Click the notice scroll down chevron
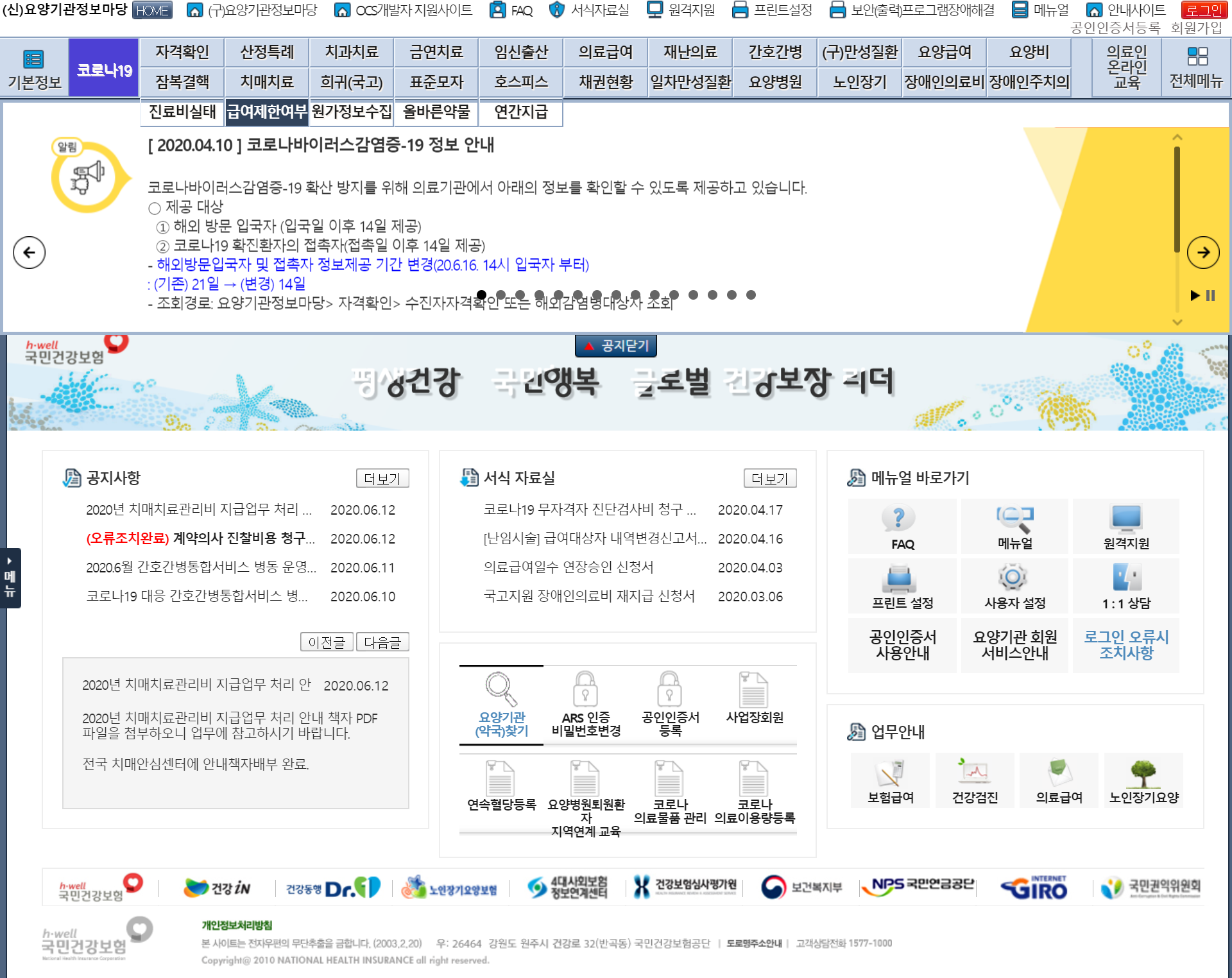The height and width of the screenshot is (978, 1232). point(1177,322)
